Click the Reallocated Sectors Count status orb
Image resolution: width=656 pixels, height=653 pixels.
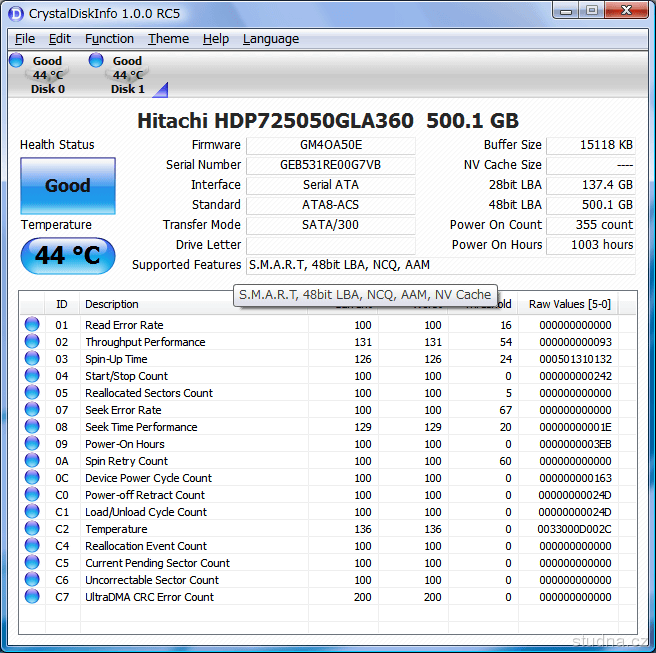[x=32, y=393]
